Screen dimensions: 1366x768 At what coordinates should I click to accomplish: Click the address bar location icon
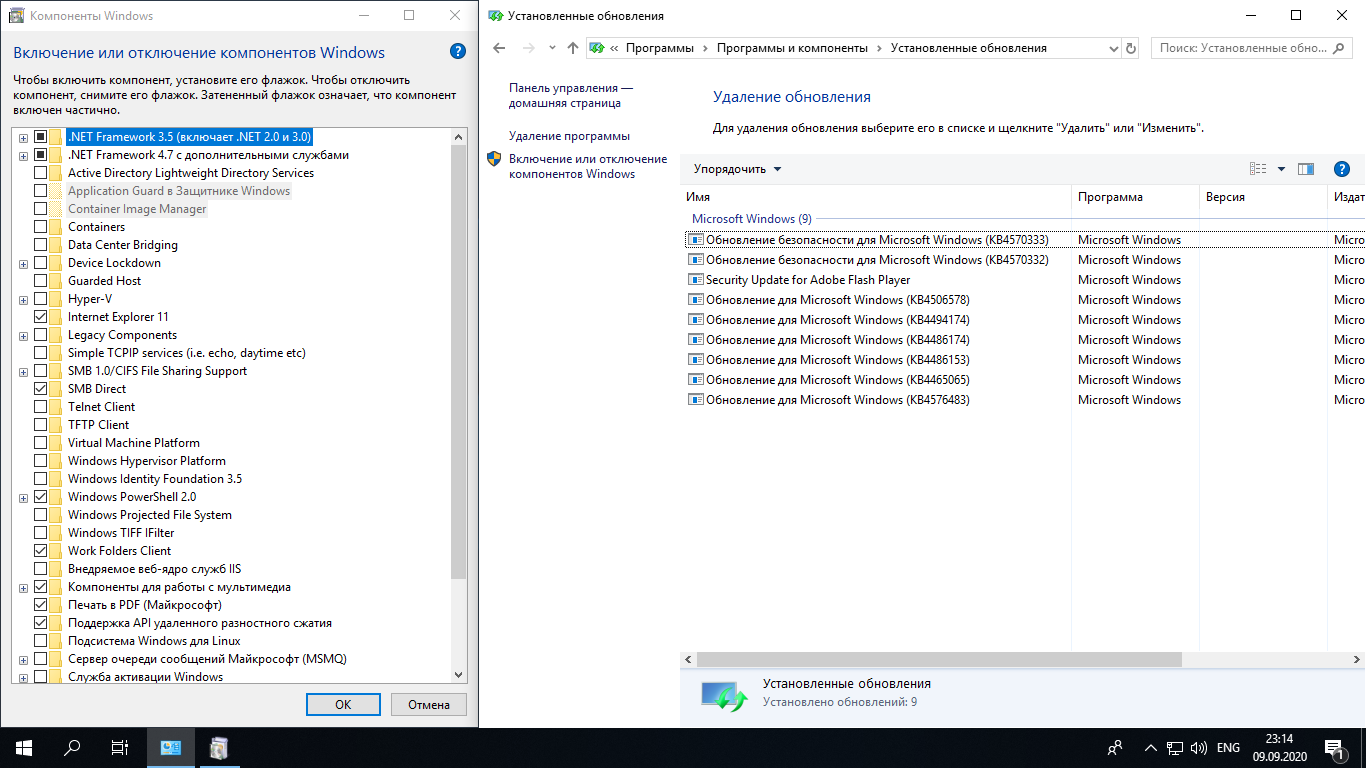point(597,48)
